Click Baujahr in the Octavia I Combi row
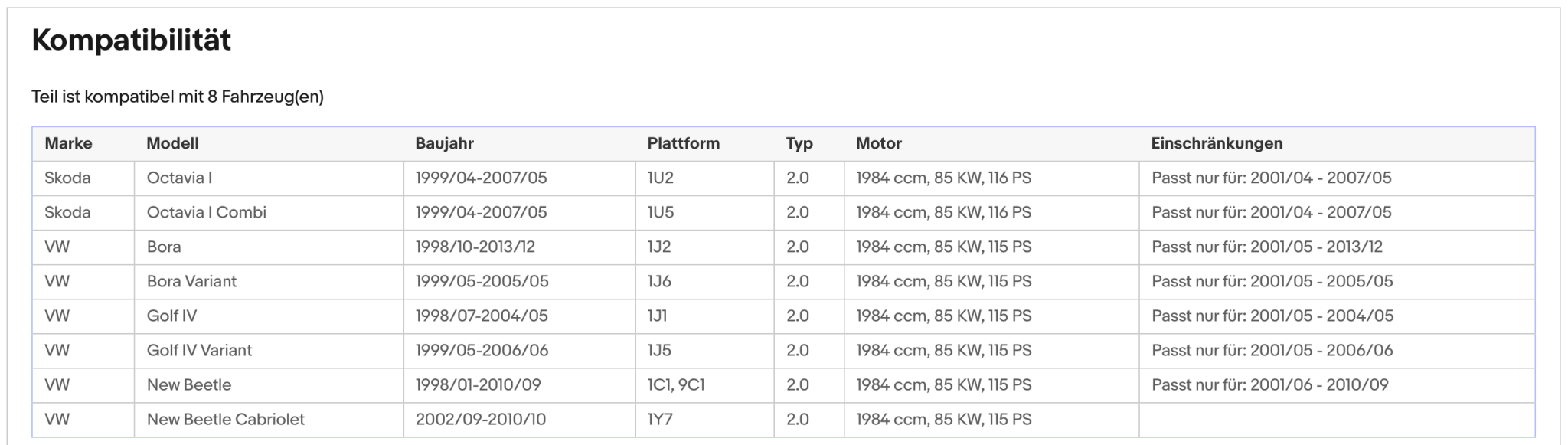1568x445 pixels. coord(482,212)
